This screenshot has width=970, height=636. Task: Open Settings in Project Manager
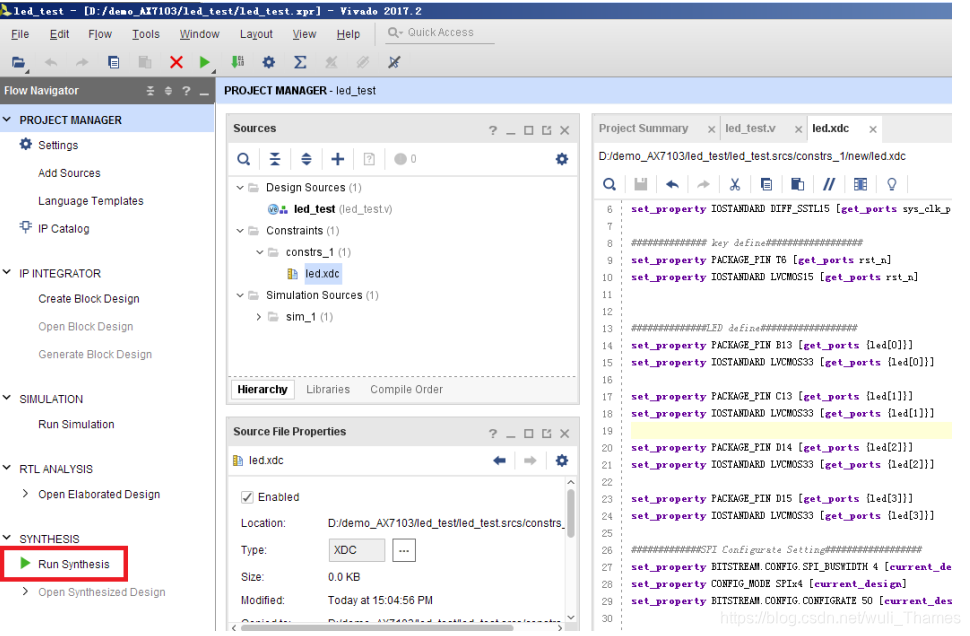[x=58, y=145]
